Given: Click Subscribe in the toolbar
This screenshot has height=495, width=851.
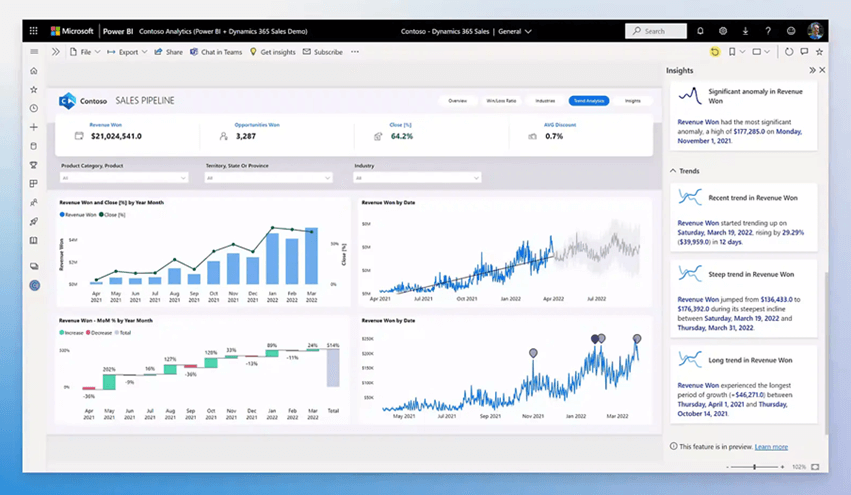Looking at the screenshot, I should click(323, 52).
